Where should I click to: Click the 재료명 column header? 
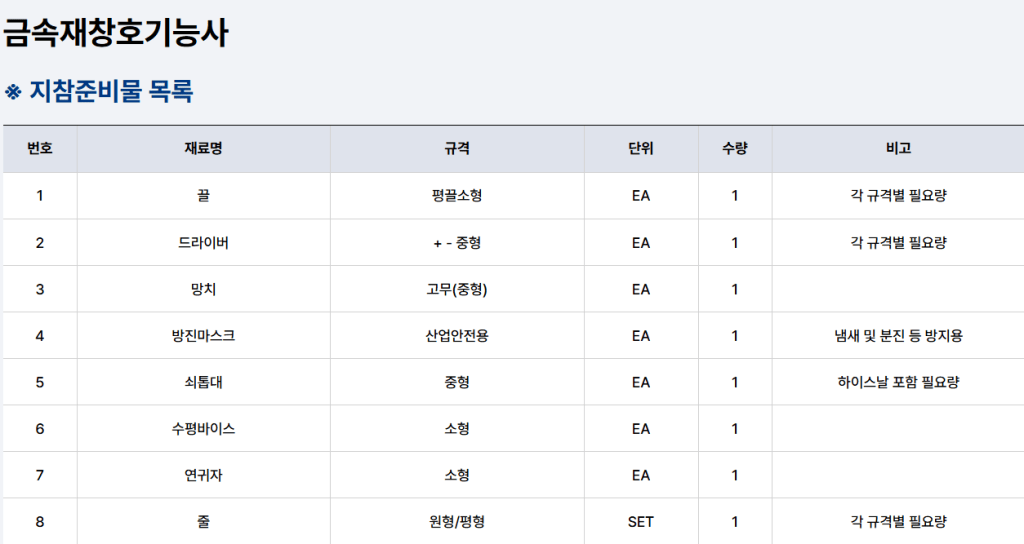(204, 148)
